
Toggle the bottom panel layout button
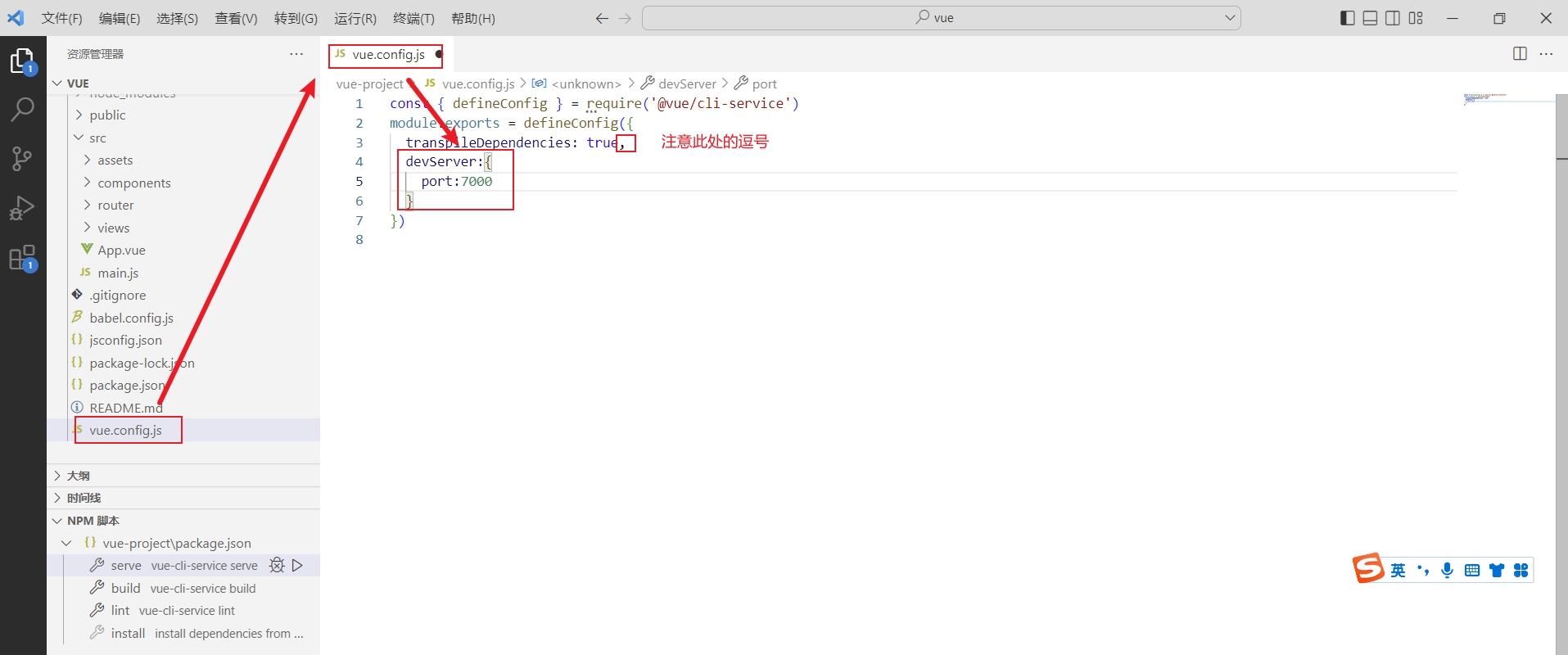(1370, 18)
